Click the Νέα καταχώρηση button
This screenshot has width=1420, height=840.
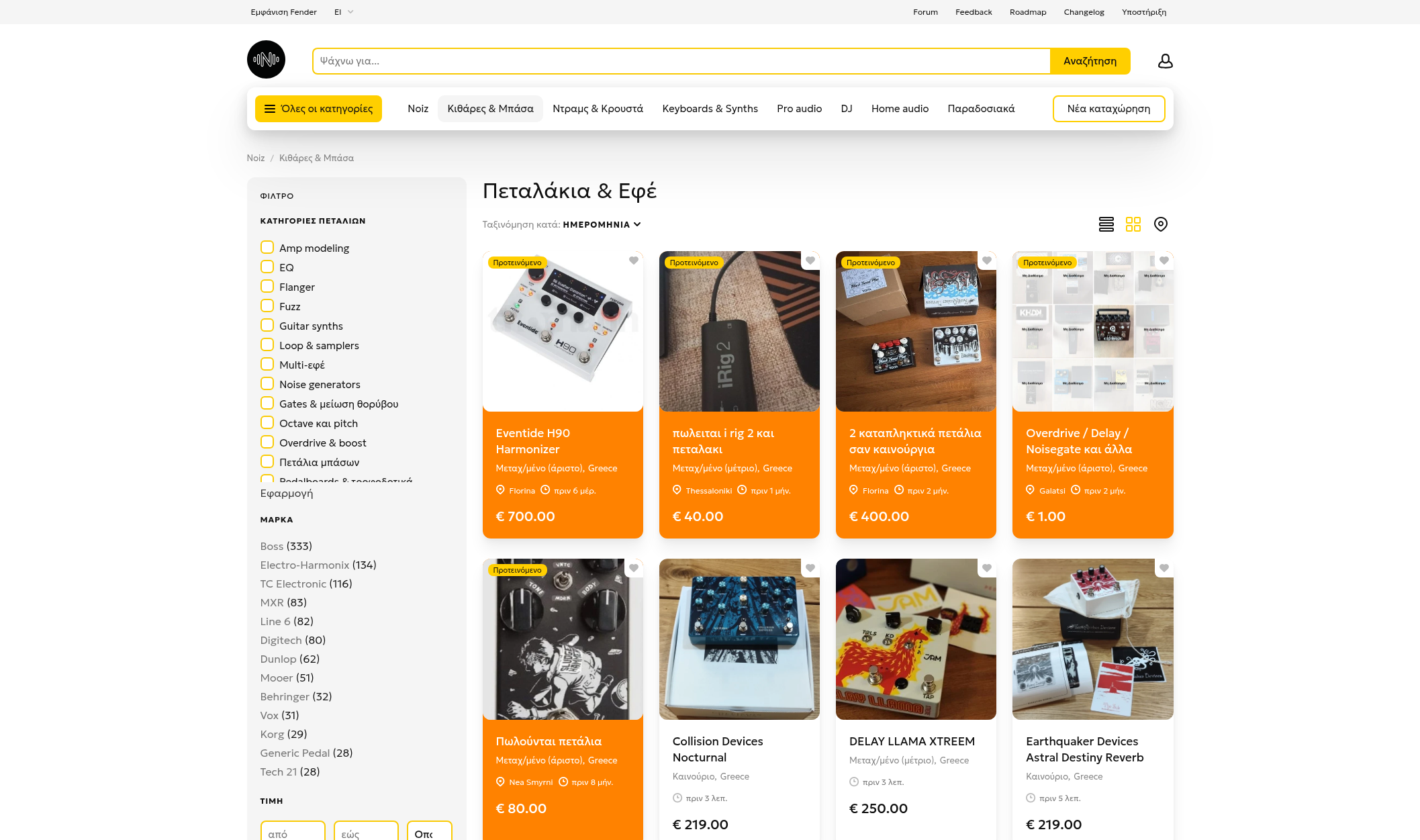(x=1108, y=109)
